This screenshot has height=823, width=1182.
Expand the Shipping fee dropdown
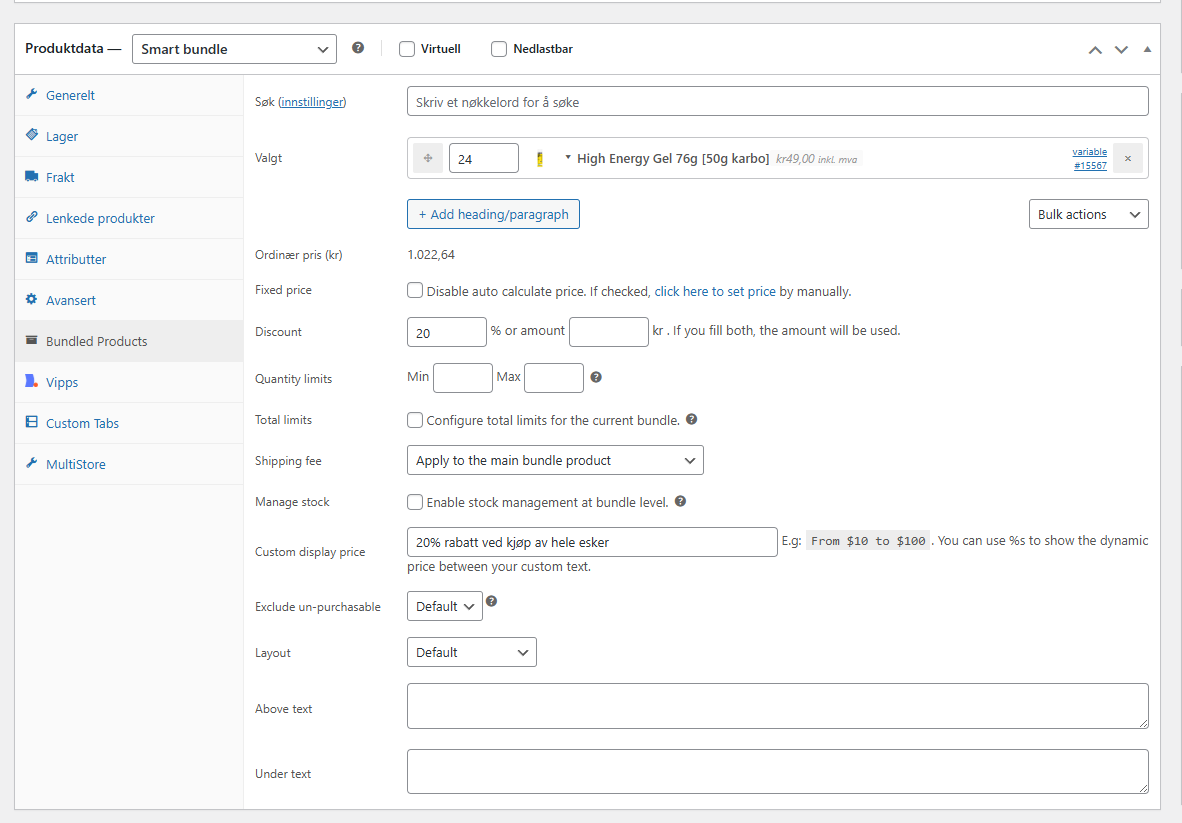tap(555, 460)
